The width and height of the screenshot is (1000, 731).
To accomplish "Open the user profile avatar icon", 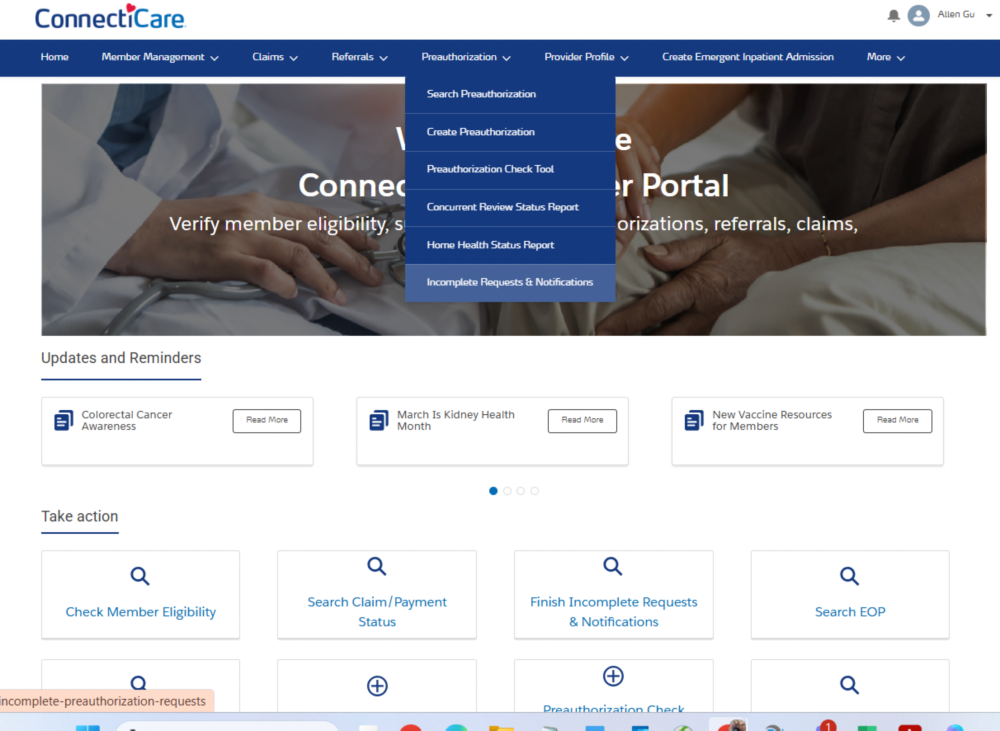I will [x=918, y=16].
